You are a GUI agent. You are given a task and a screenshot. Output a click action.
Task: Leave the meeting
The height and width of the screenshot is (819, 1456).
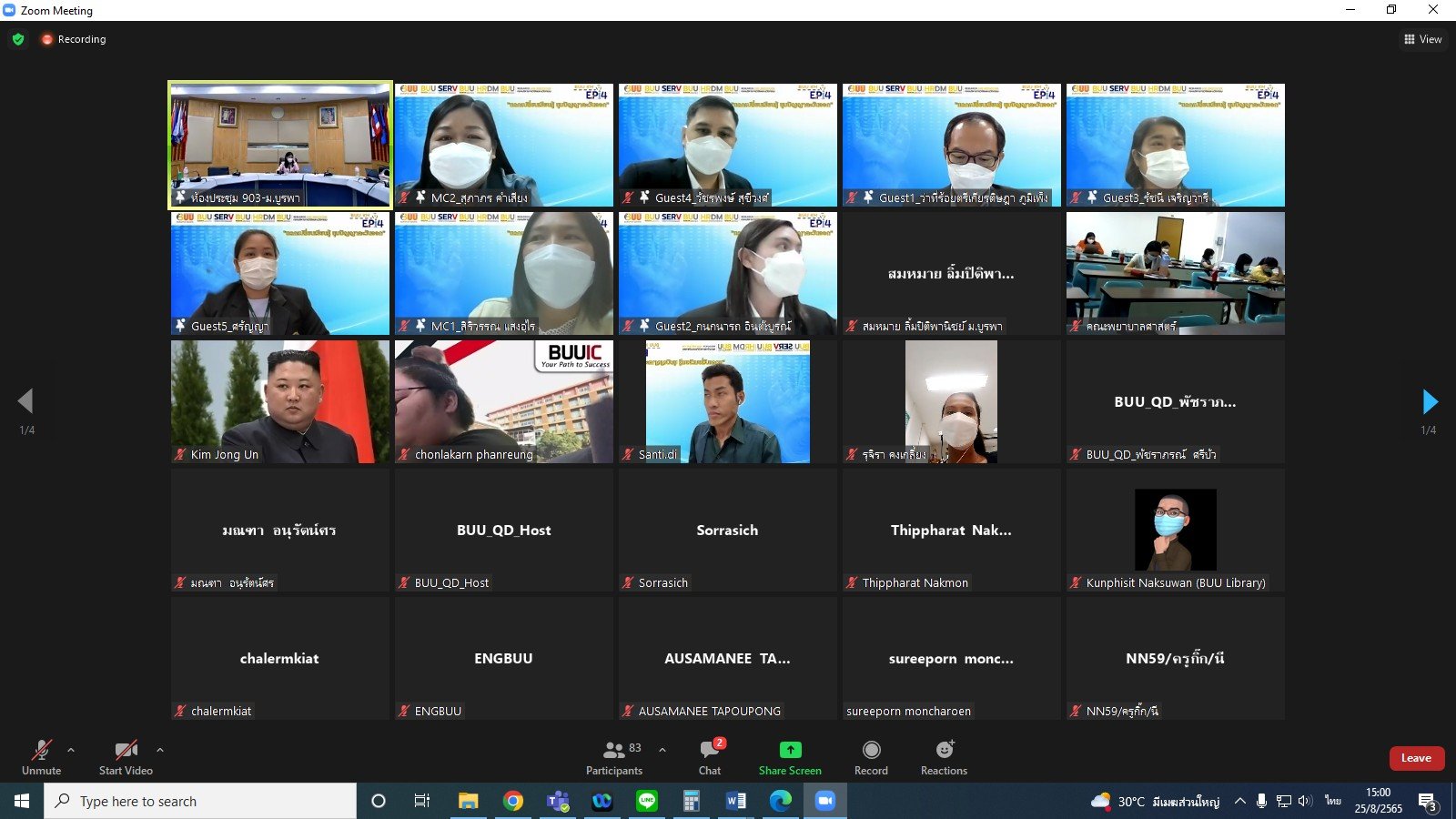tap(1416, 758)
